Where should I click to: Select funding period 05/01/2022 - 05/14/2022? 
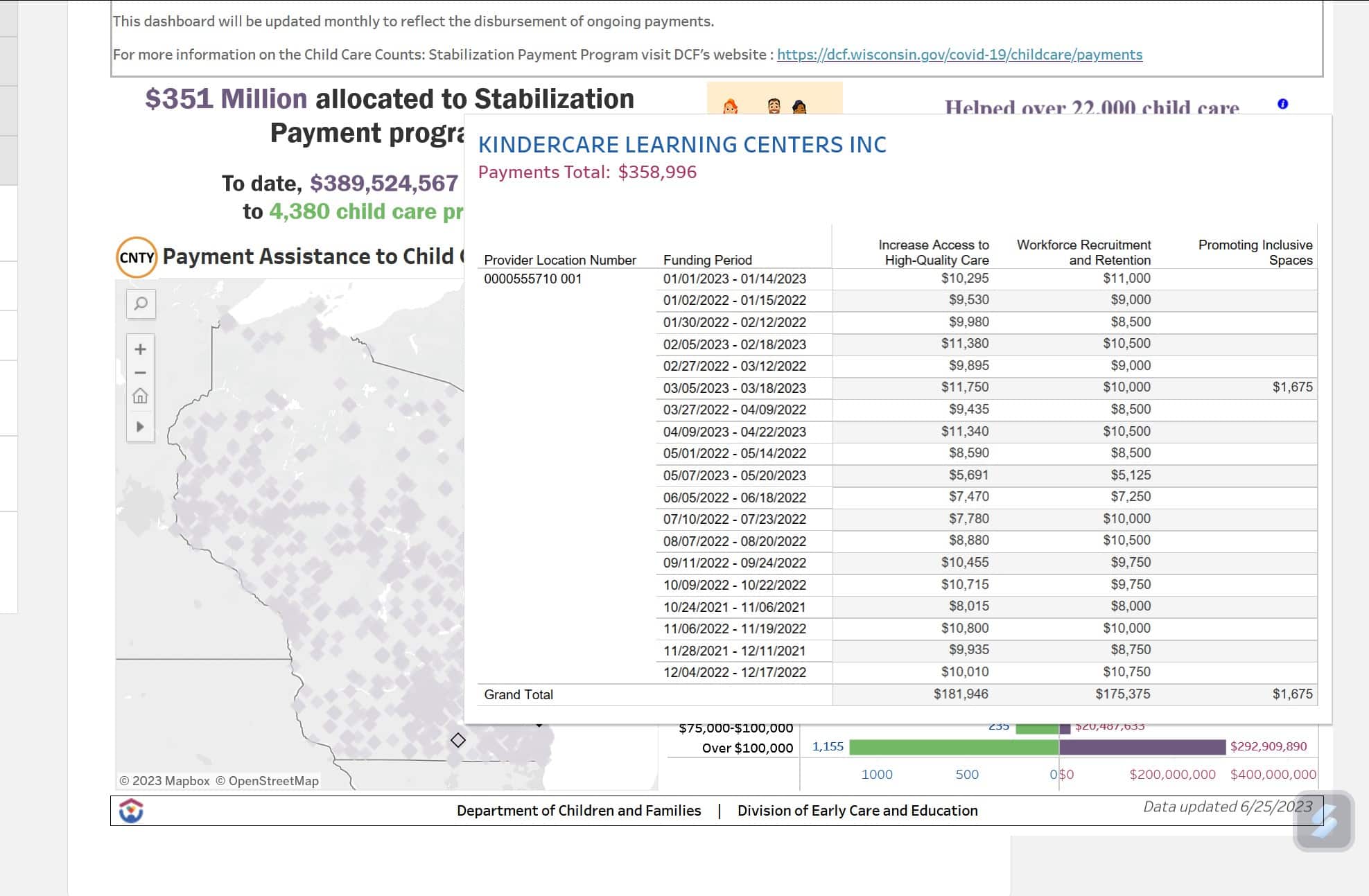[734, 453]
